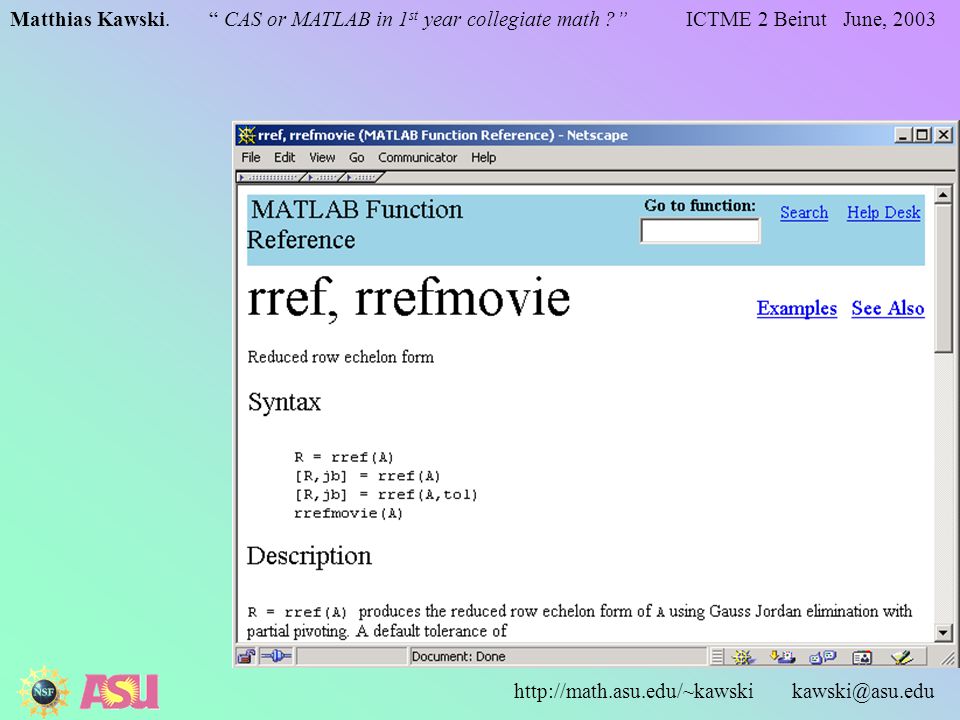960x720 pixels.
Task: Expand the rightmost collapsed toolbar tab
Action: point(364,178)
